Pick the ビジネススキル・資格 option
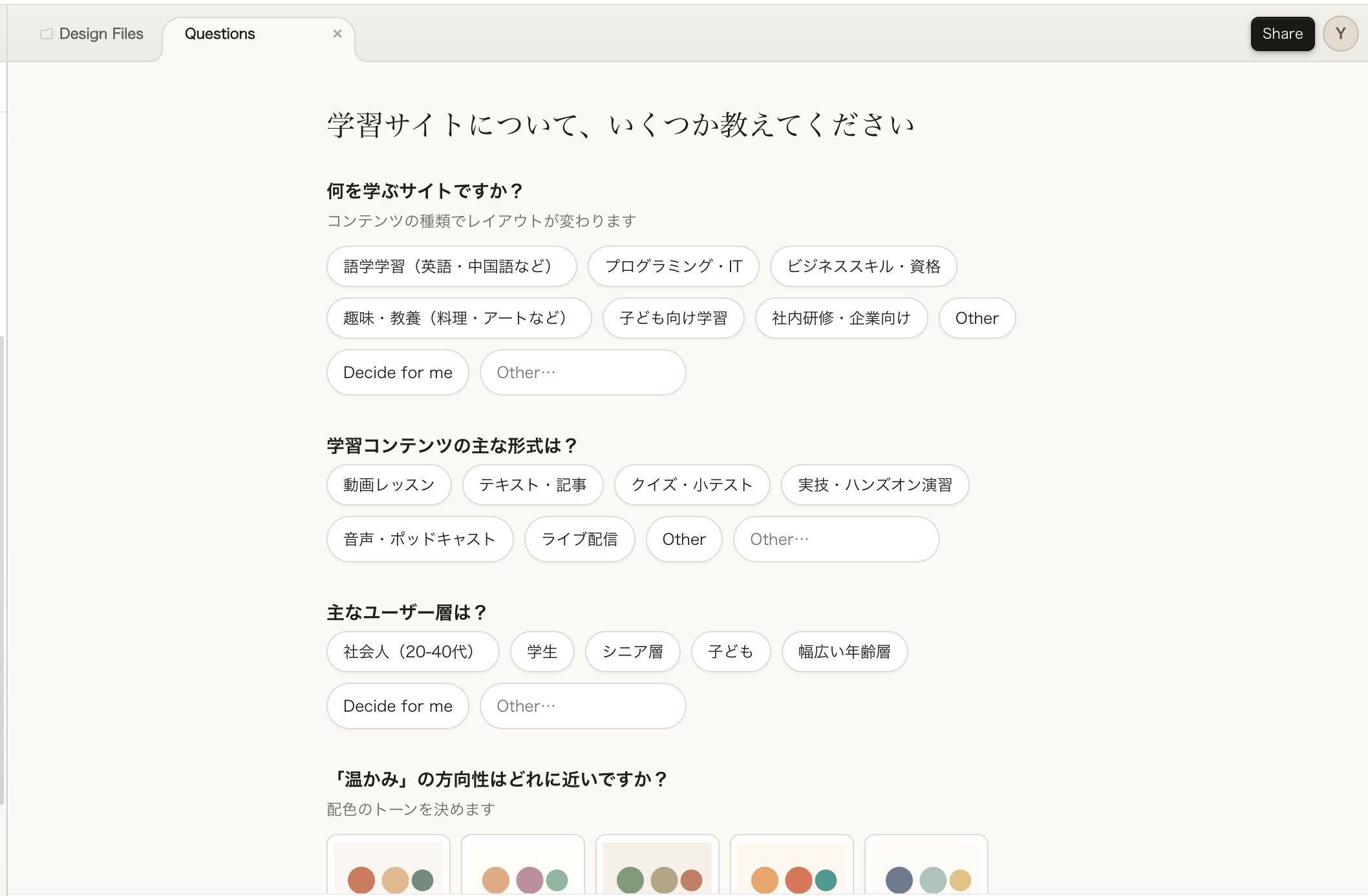The height and width of the screenshot is (896, 1368). (862, 266)
